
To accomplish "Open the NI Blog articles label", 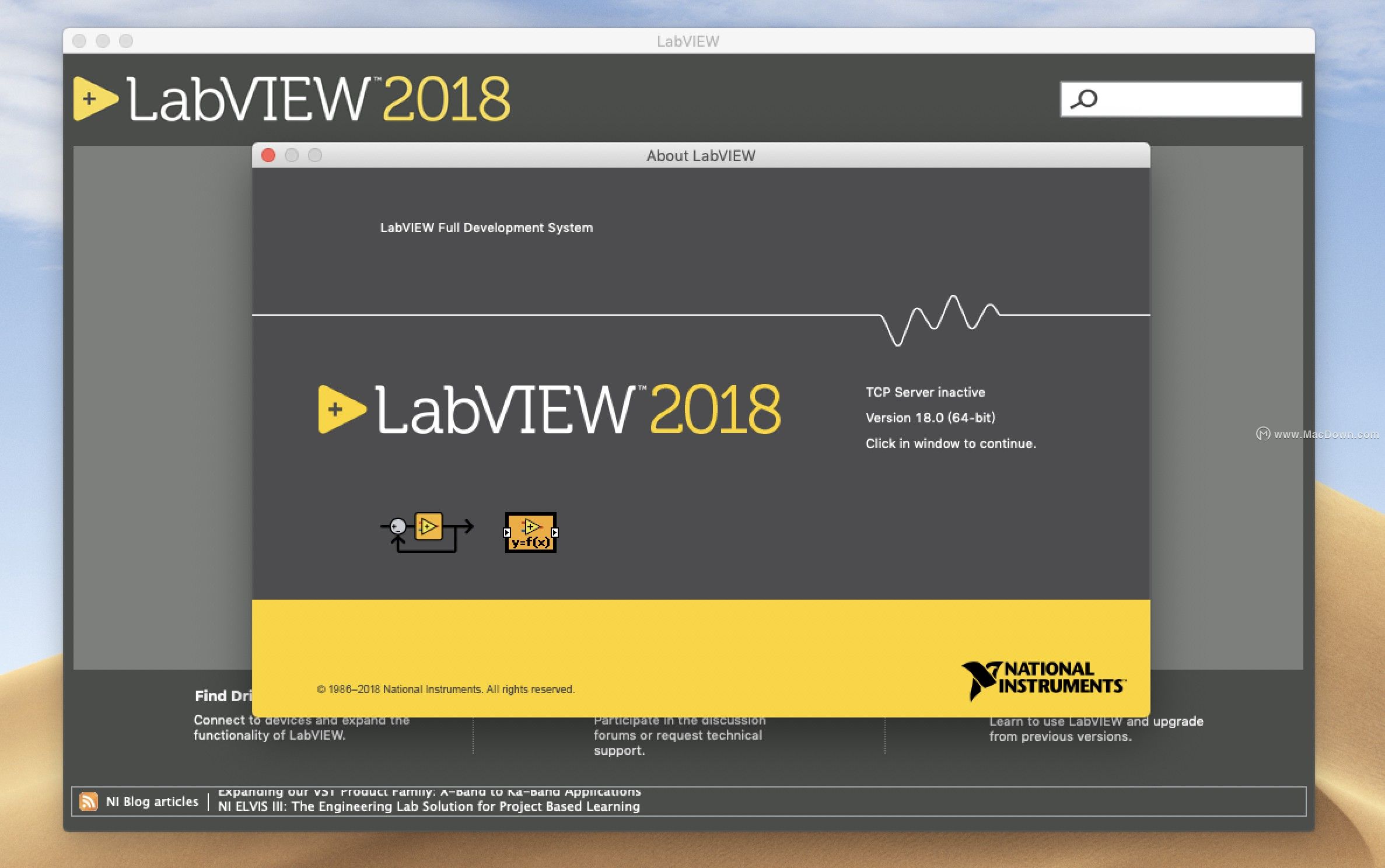I will coord(152,801).
